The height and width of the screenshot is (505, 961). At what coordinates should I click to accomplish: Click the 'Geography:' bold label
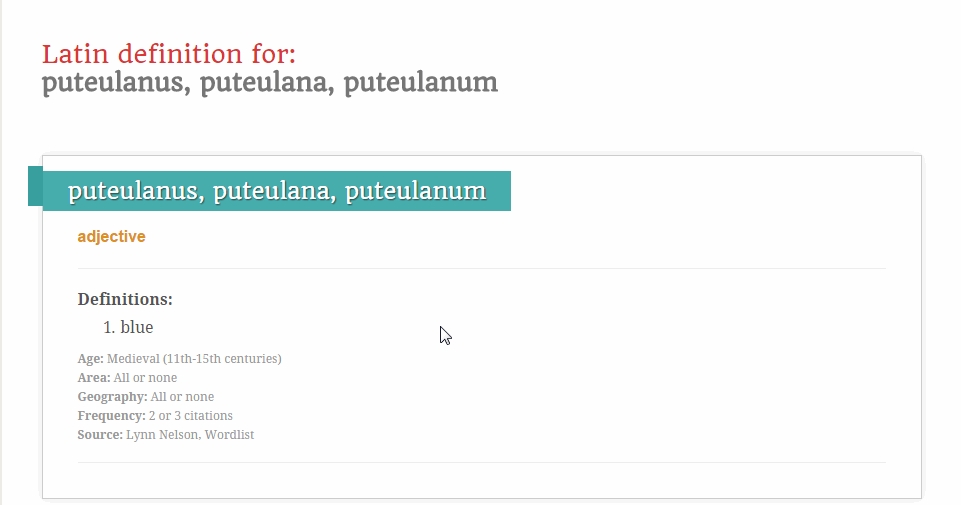point(112,397)
